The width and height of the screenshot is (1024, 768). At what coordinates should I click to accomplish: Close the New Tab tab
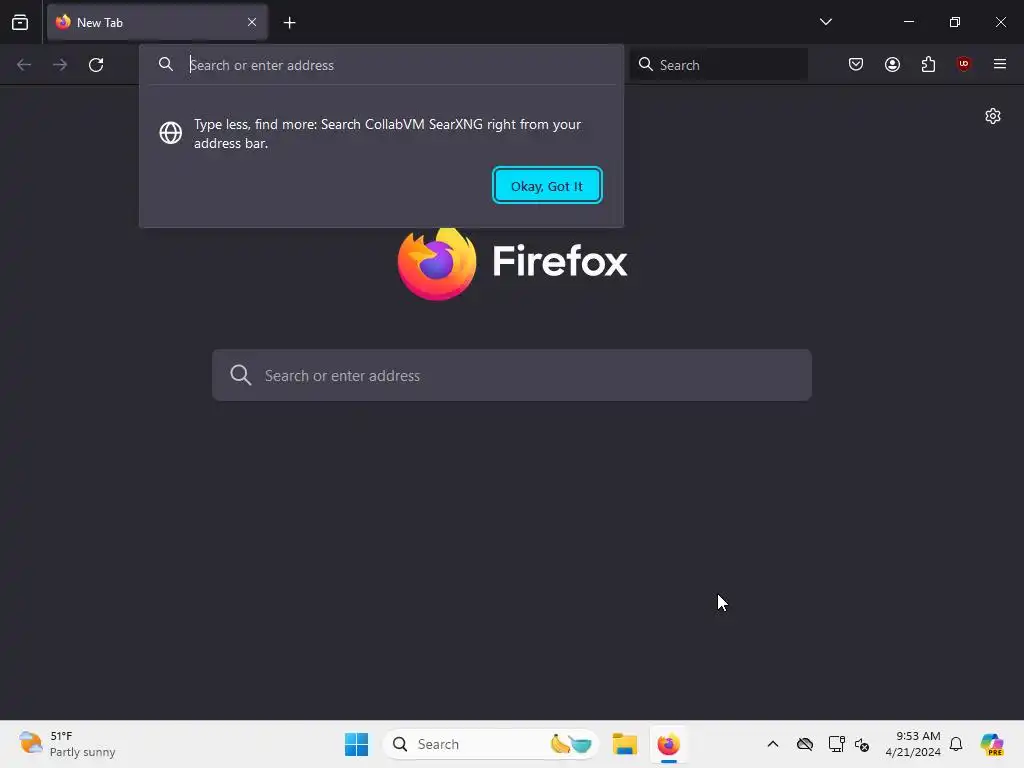(x=251, y=22)
